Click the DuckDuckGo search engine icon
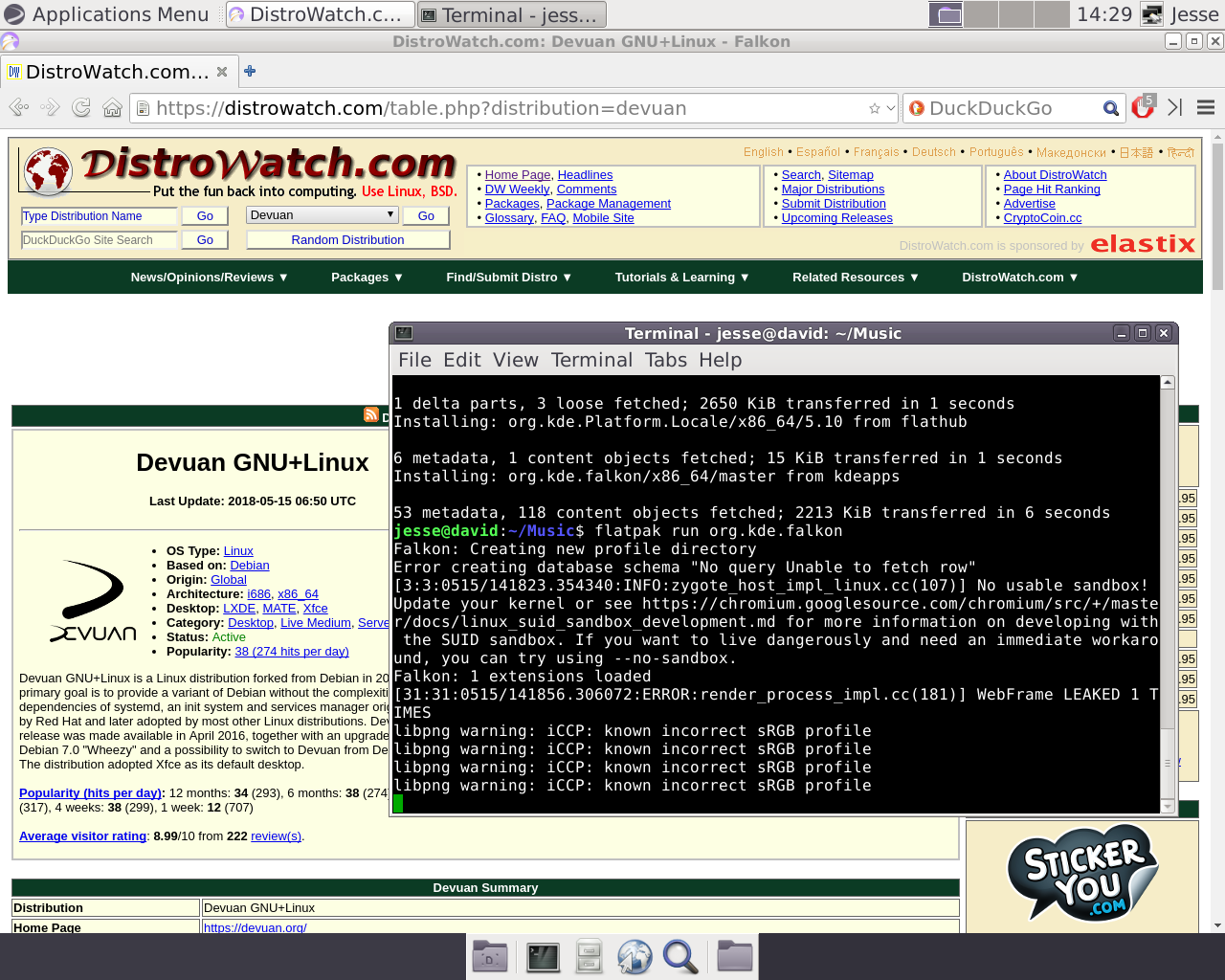 (916, 108)
